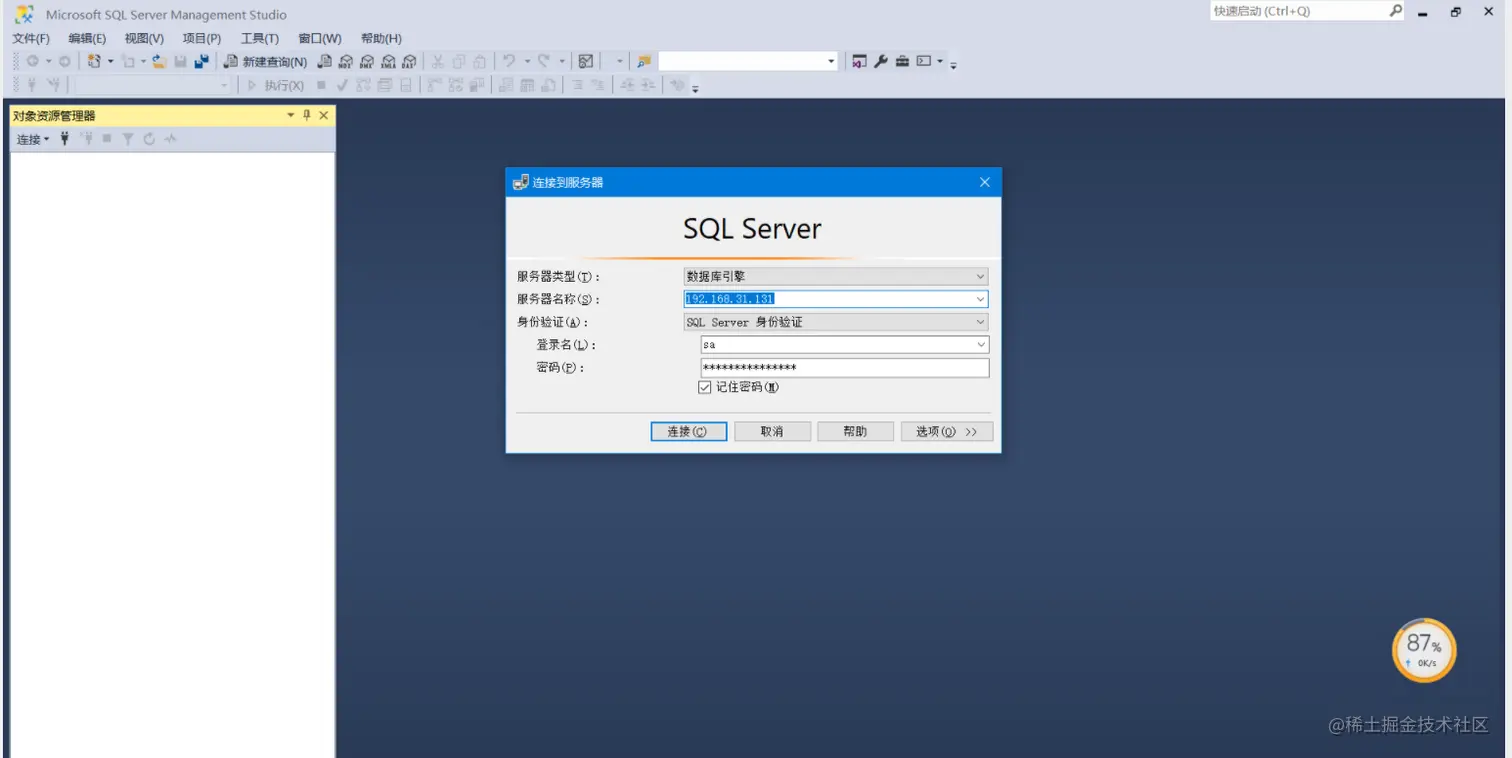Open the 连接 dropdown in Object Explorer
This screenshot has height=758, width=1512.
tap(33, 139)
